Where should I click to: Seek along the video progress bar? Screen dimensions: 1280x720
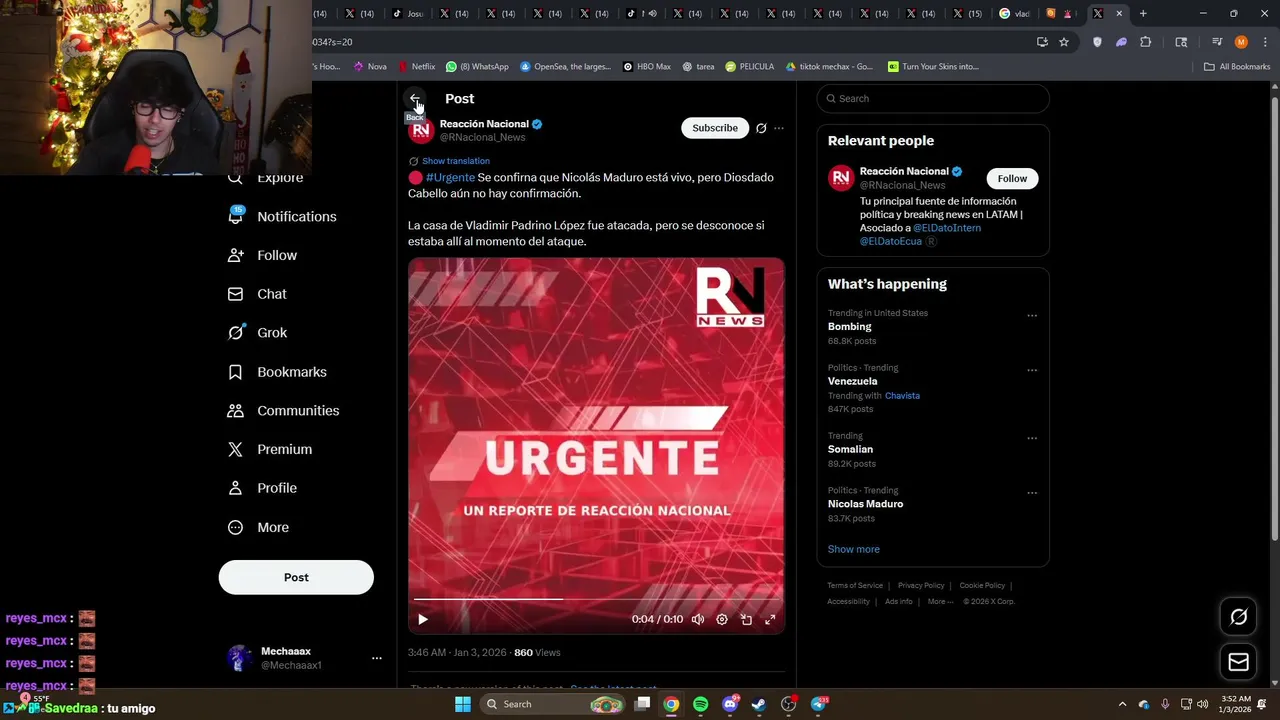[596, 599]
